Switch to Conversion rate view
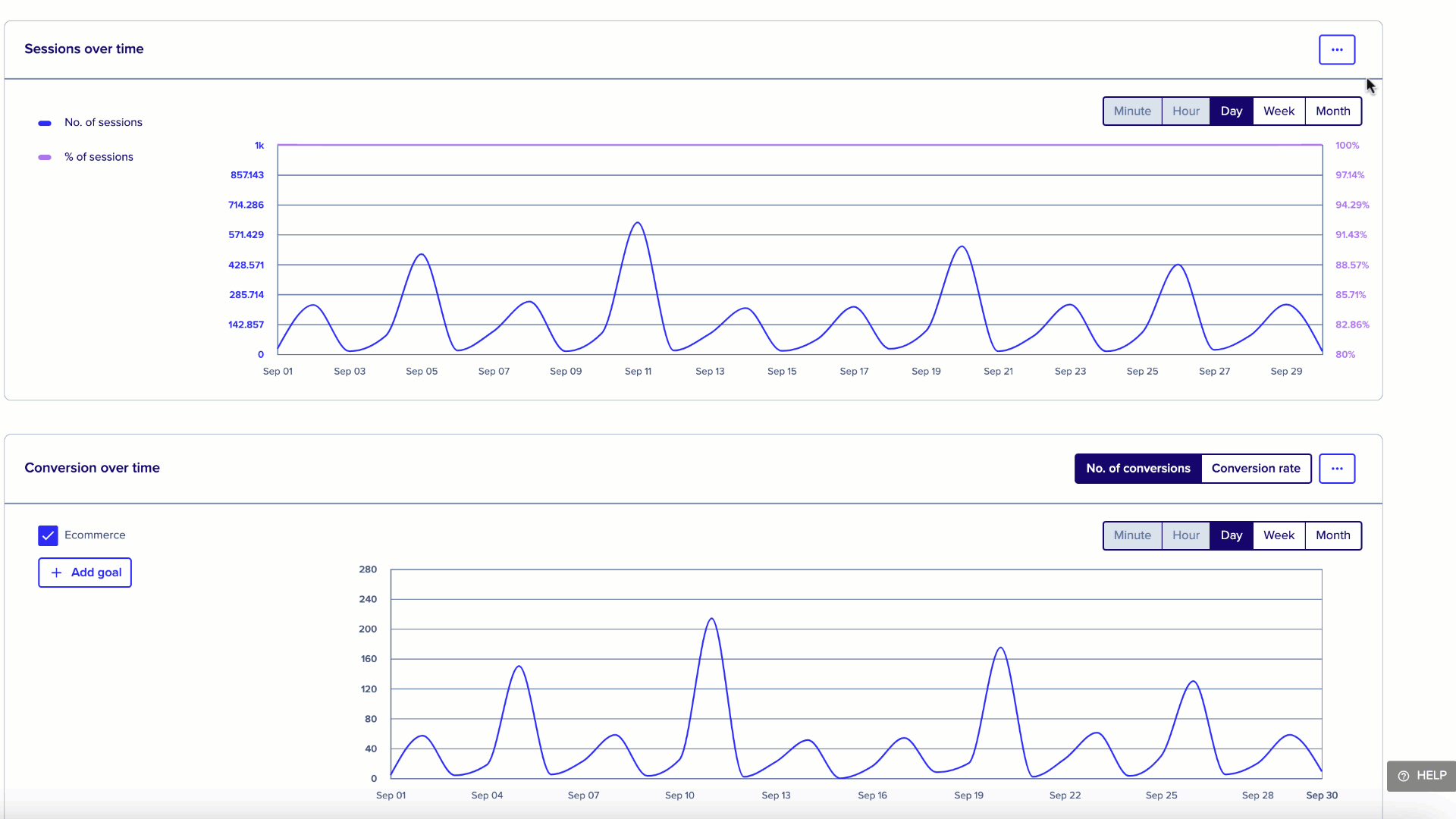 pyautogui.click(x=1256, y=469)
